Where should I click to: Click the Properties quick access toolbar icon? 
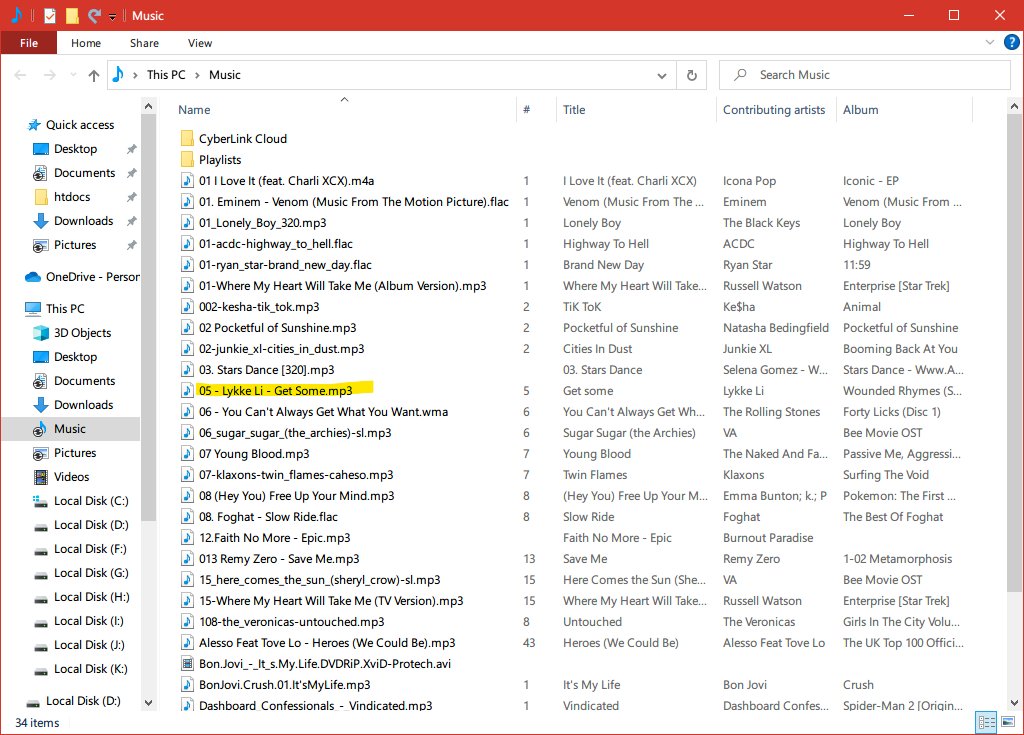tap(50, 15)
